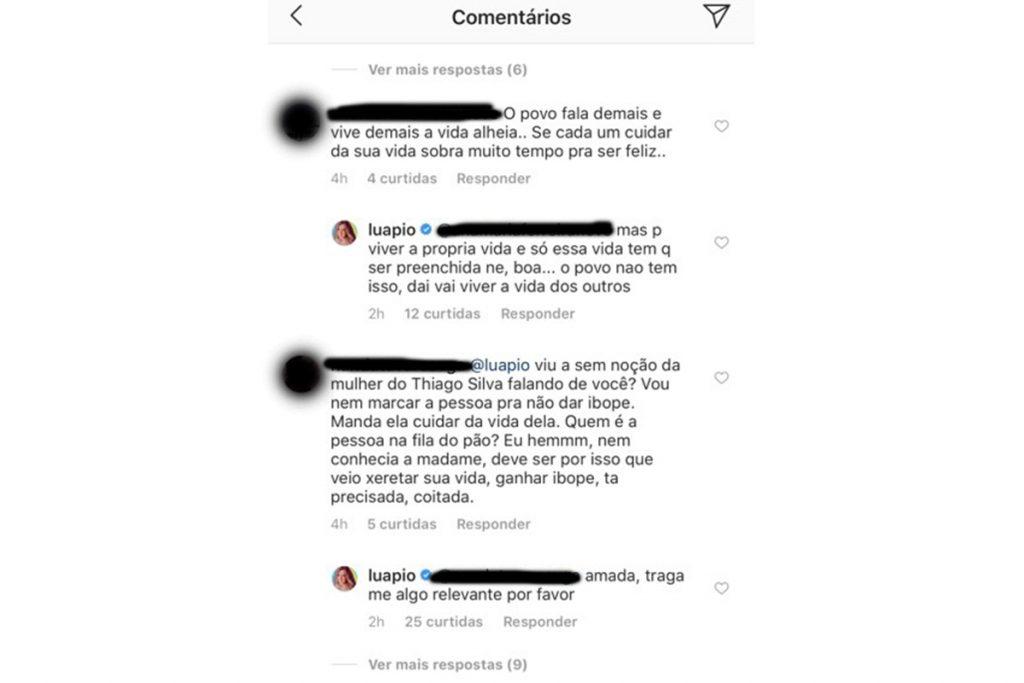1024x683 pixels.
Task: View likes list '12 curtidas'
Action: pyautogui.click(x=442, y=313)
